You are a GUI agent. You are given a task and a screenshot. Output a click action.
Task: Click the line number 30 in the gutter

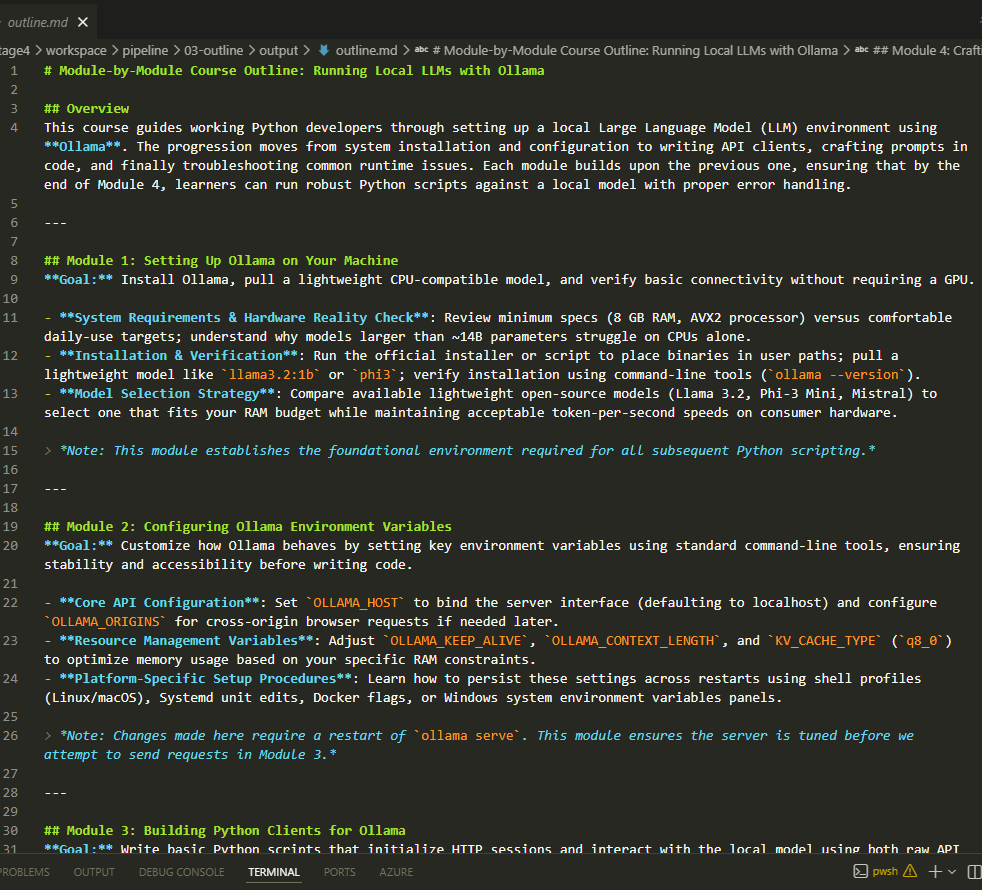[10, 830]
